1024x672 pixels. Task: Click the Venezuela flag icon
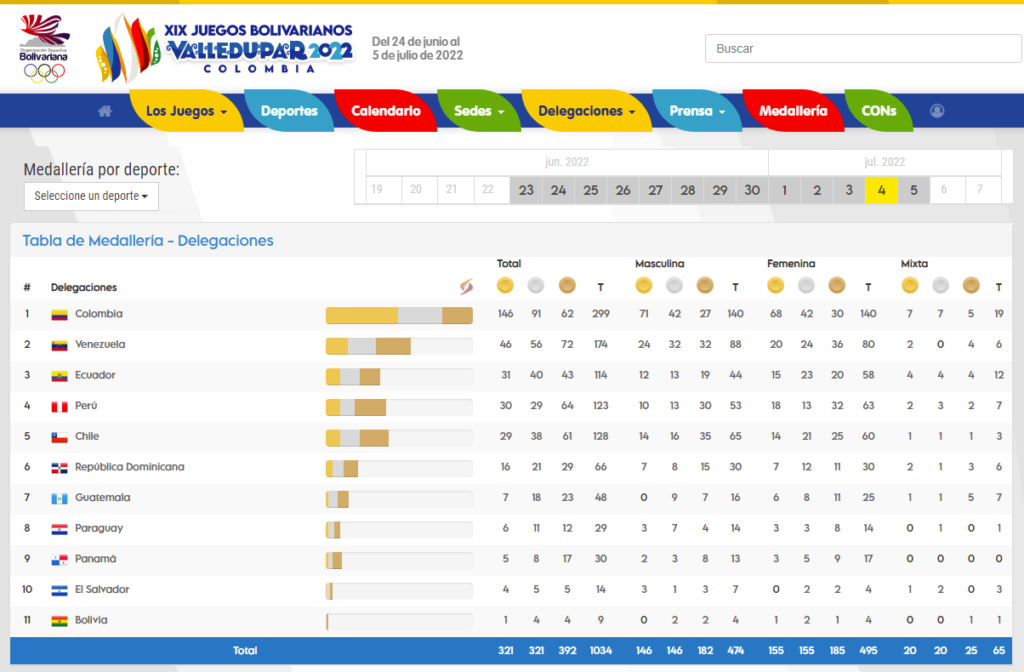tap(59, 345)
